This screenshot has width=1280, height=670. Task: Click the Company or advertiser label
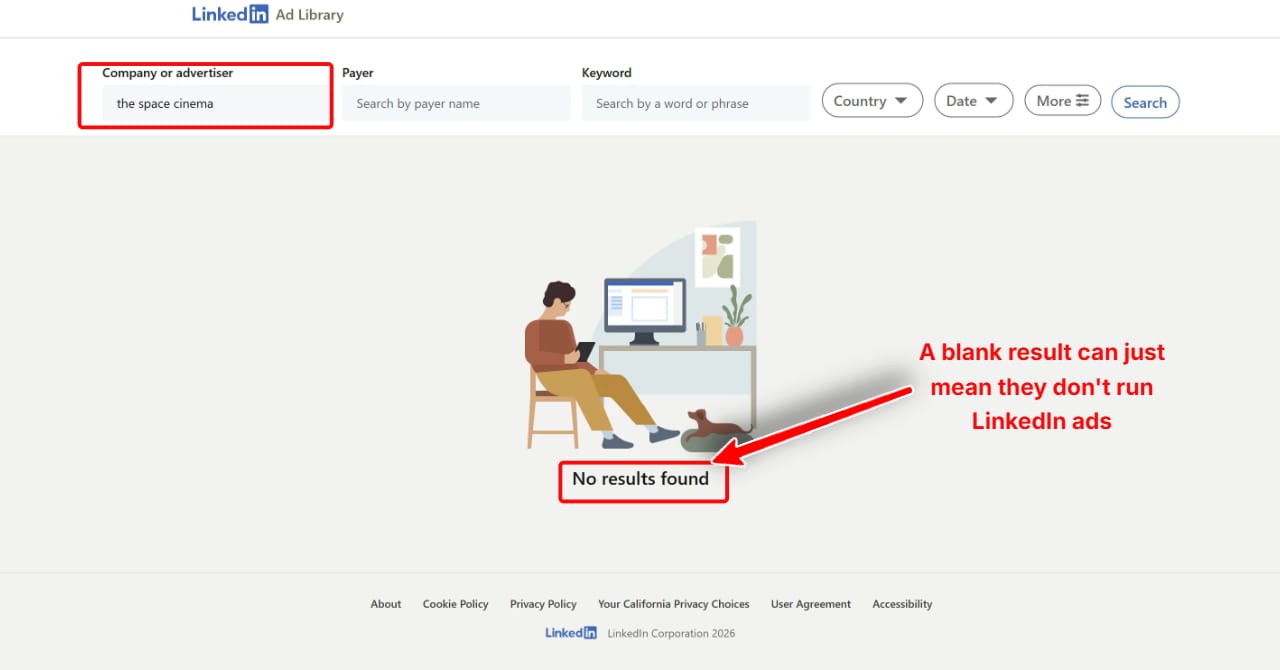[x=168, y=73]
